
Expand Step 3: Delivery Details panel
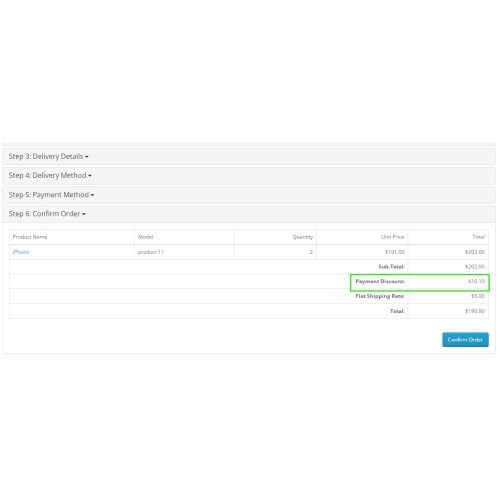point(48,156)
